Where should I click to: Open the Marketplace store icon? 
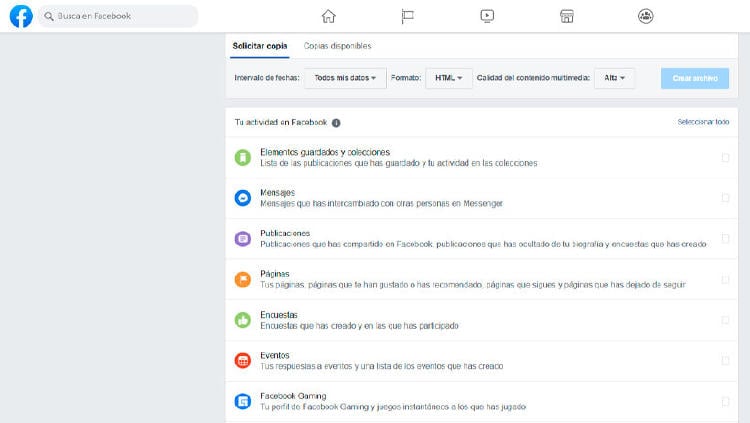[566, 16]
